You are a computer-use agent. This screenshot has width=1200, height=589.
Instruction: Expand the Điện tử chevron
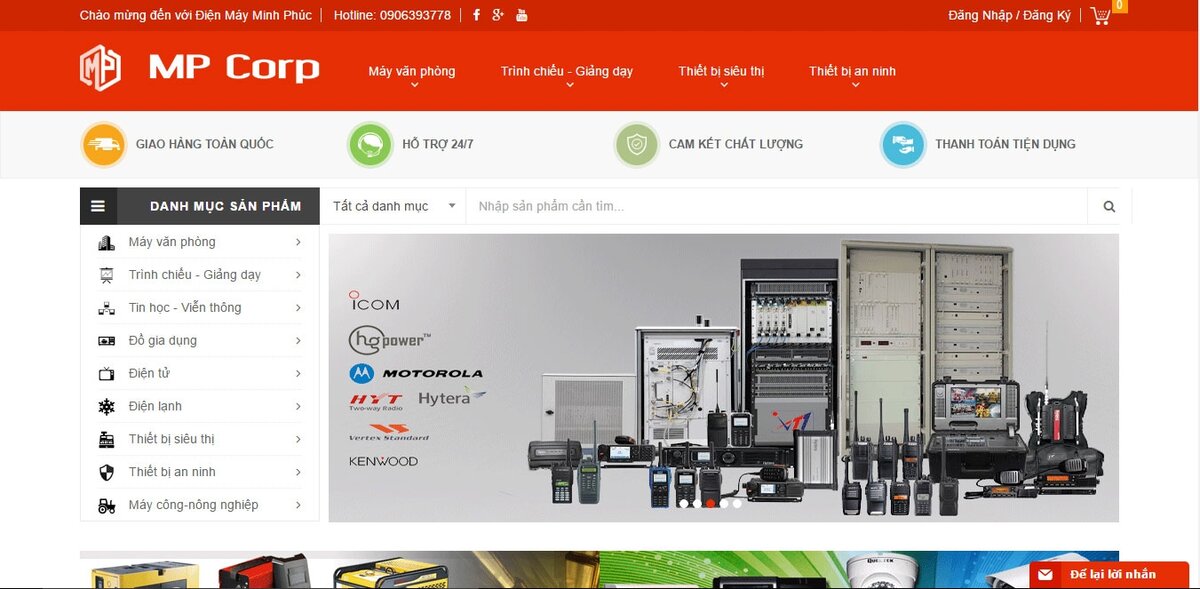click(x=298, y=374)
